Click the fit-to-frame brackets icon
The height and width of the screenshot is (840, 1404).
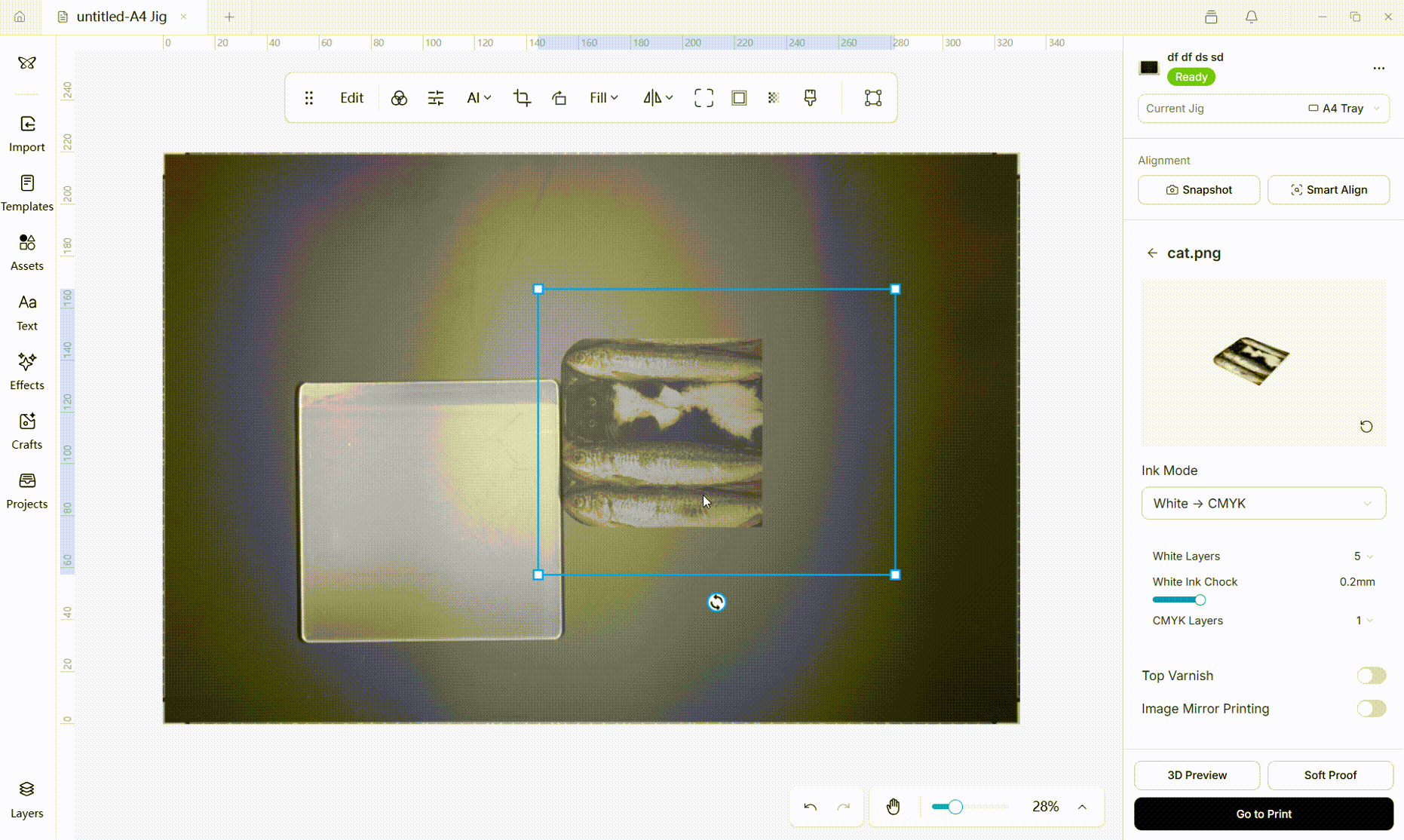[704, 98]
